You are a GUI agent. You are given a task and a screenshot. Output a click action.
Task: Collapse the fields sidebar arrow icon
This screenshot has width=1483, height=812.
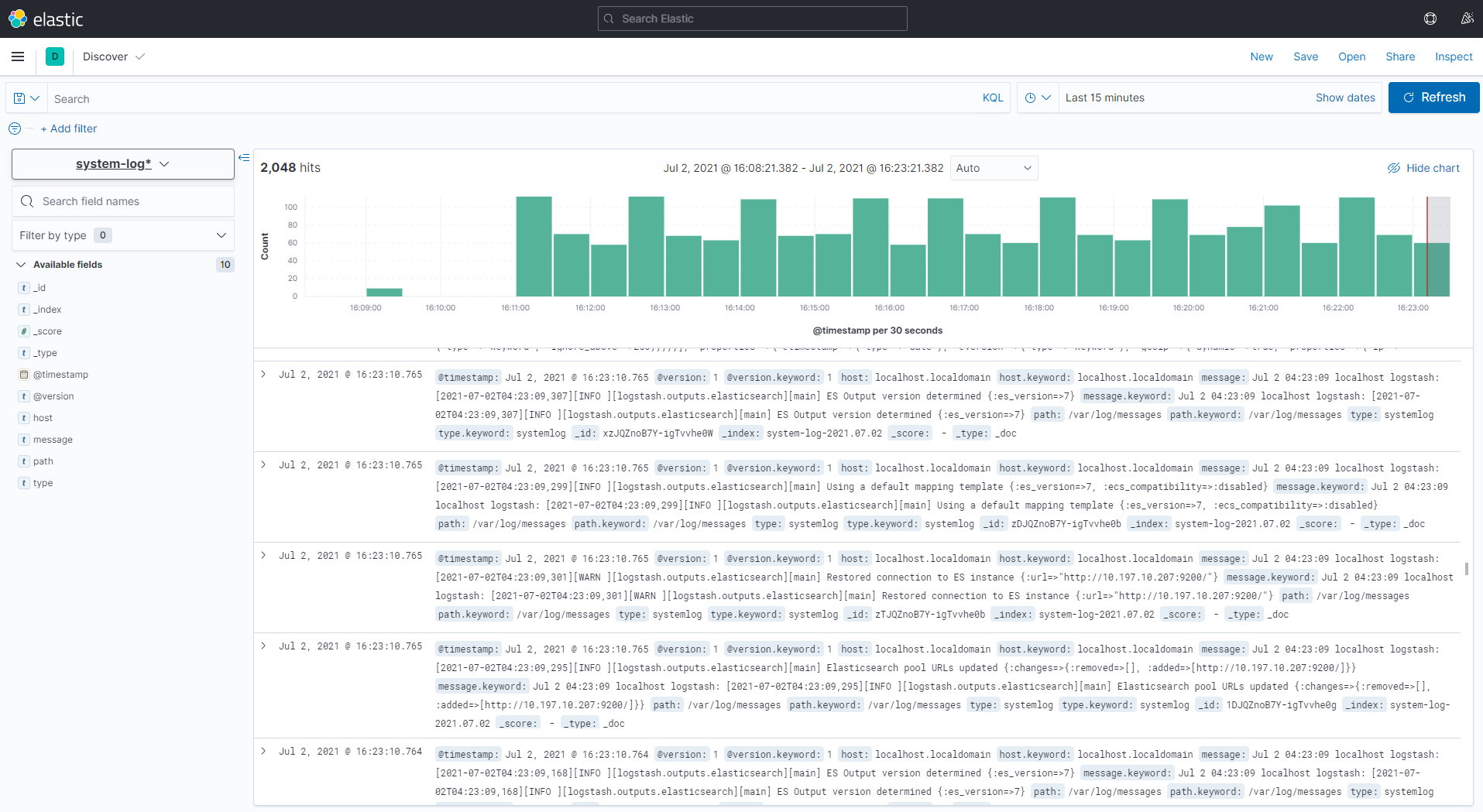(x=244, y=158)
